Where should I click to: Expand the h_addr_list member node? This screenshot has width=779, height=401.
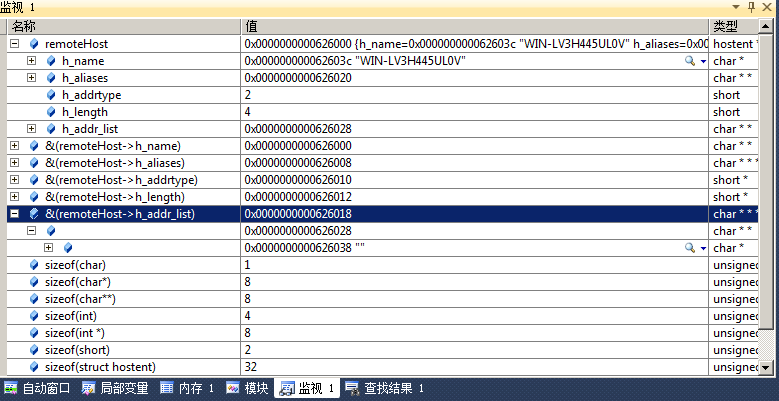pyautogui.click(x=31, y=129)
